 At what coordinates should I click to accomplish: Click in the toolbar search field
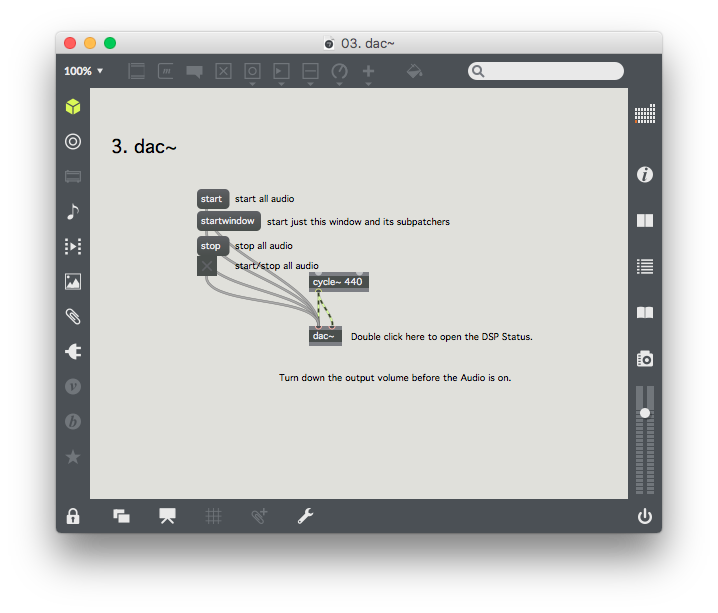(546, 71)
